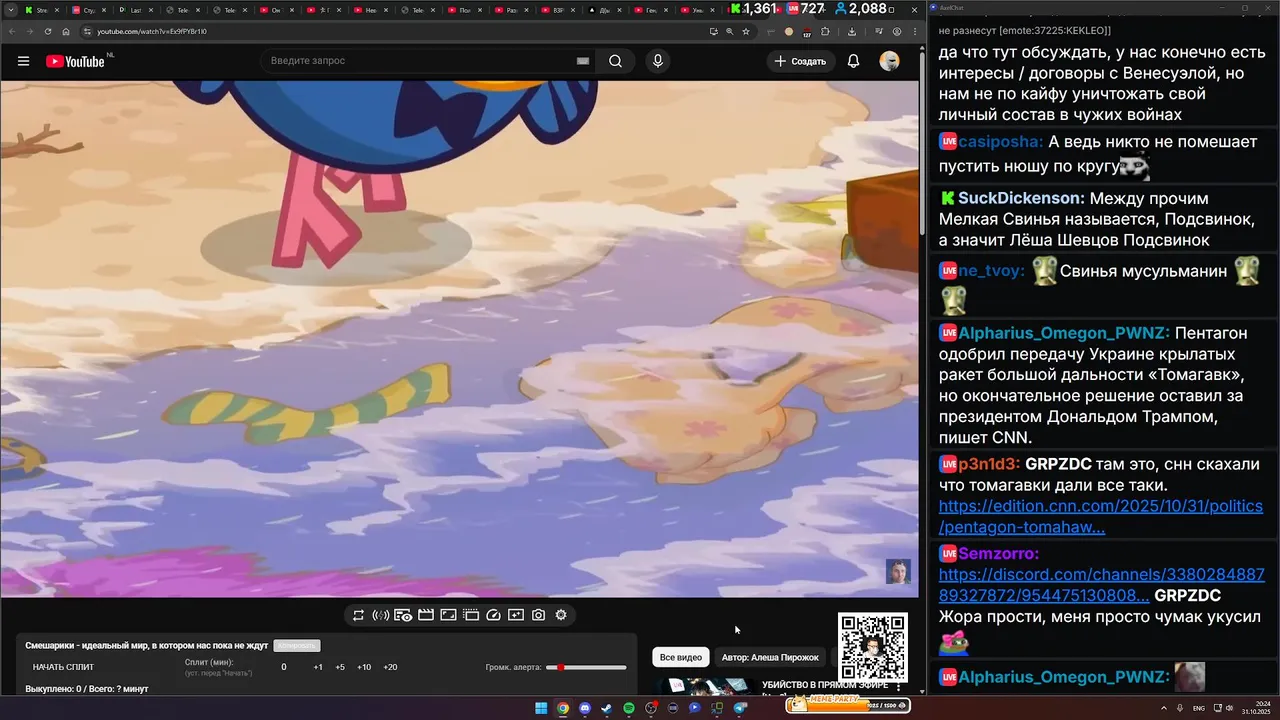The image size is (1280, 720).
Task: Open the edition.cnn.com link in chat
Action: tap(1101, 517)
